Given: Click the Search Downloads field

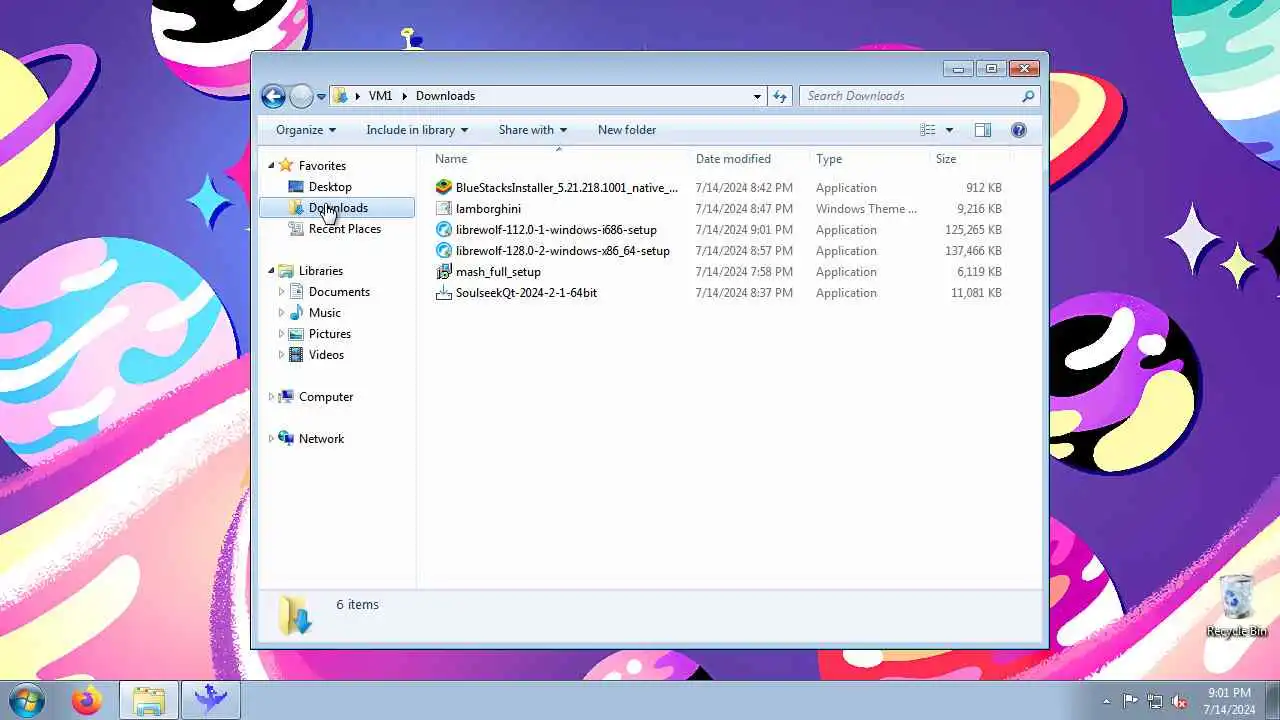Looking at the screenshot, I should click(910, 96).
